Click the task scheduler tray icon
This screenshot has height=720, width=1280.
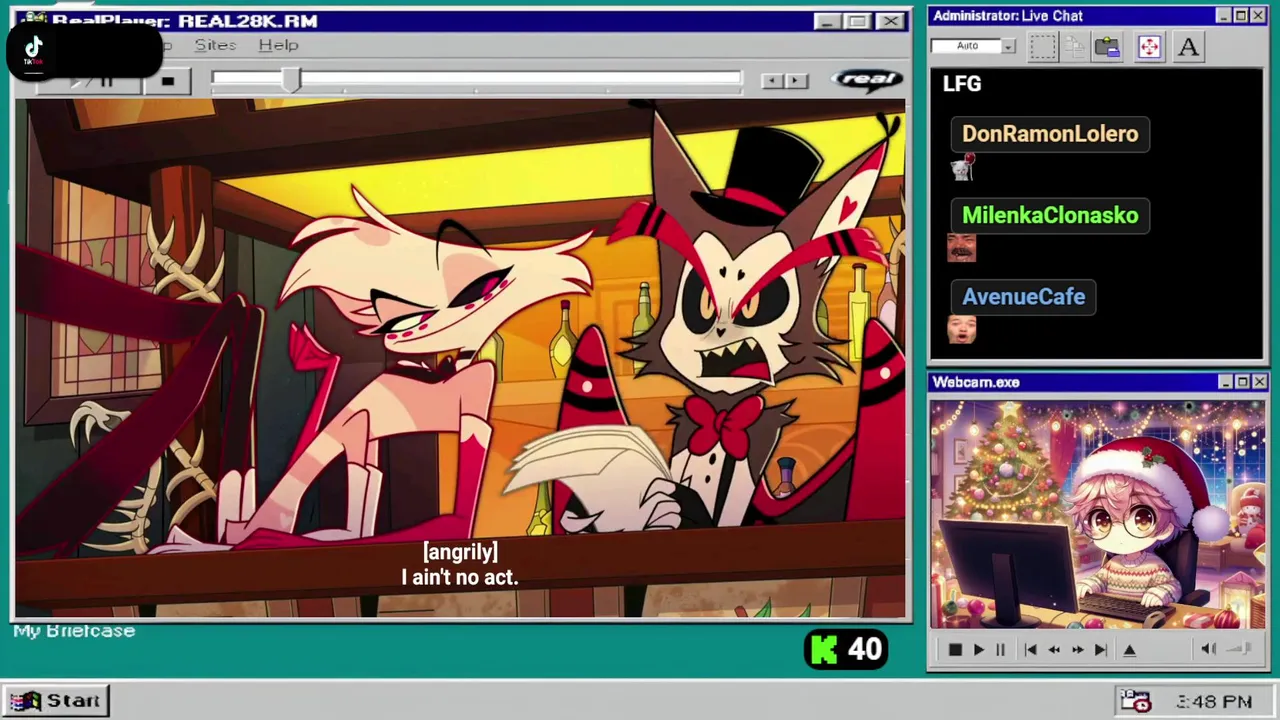coord(1135,701)
